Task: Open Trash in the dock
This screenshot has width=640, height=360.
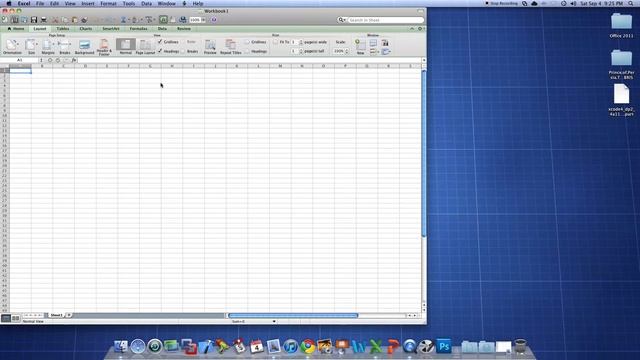Action: (520, 346)
